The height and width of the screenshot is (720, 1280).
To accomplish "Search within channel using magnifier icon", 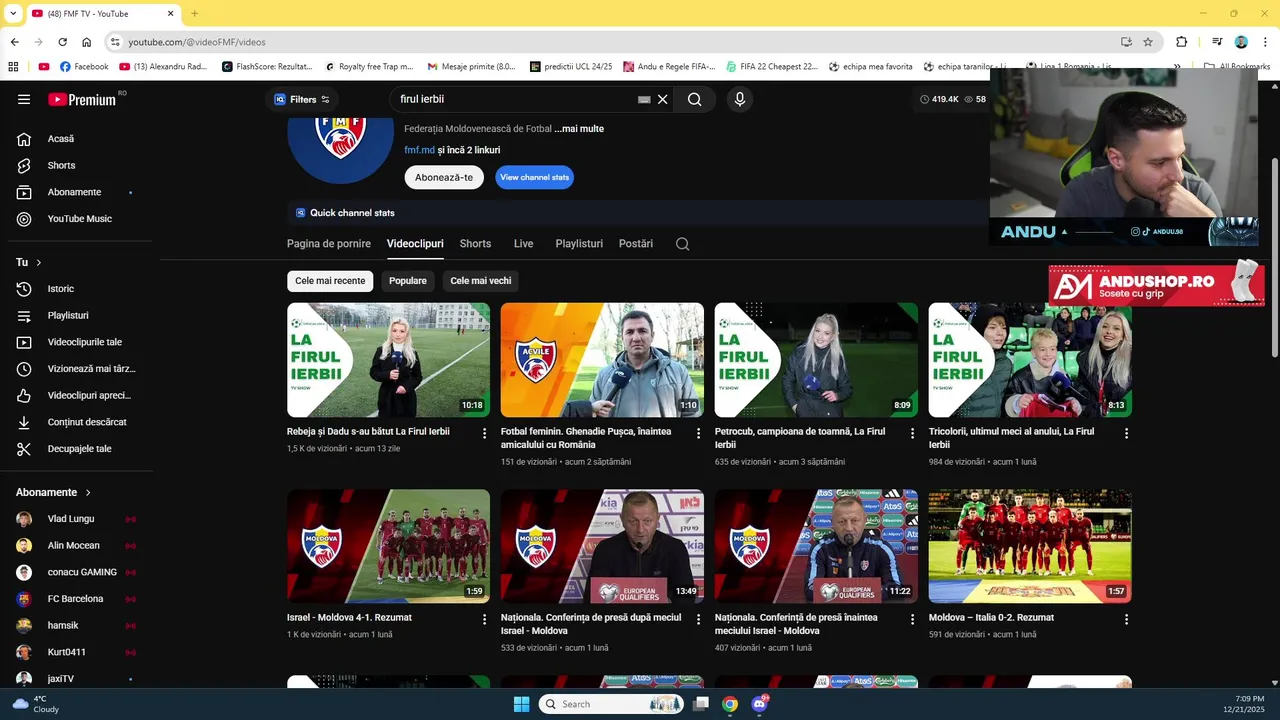I will pos(682,244).
